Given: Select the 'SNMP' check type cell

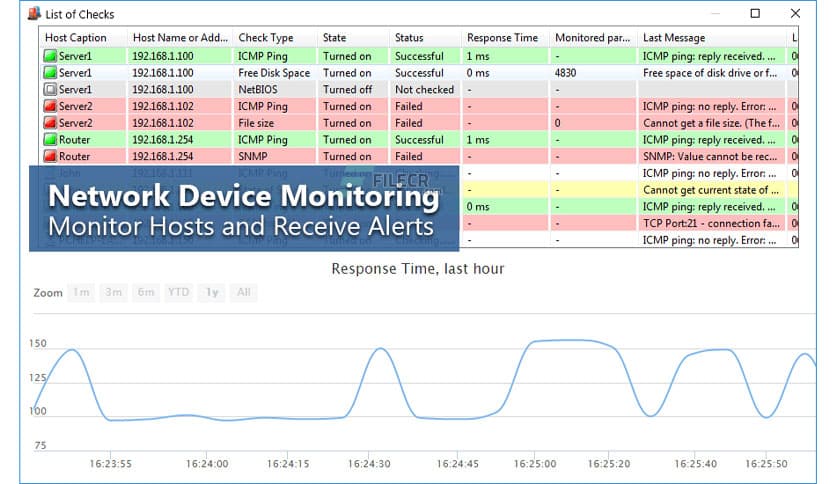Looking at the screenshot, I should [x=274, y=156].
